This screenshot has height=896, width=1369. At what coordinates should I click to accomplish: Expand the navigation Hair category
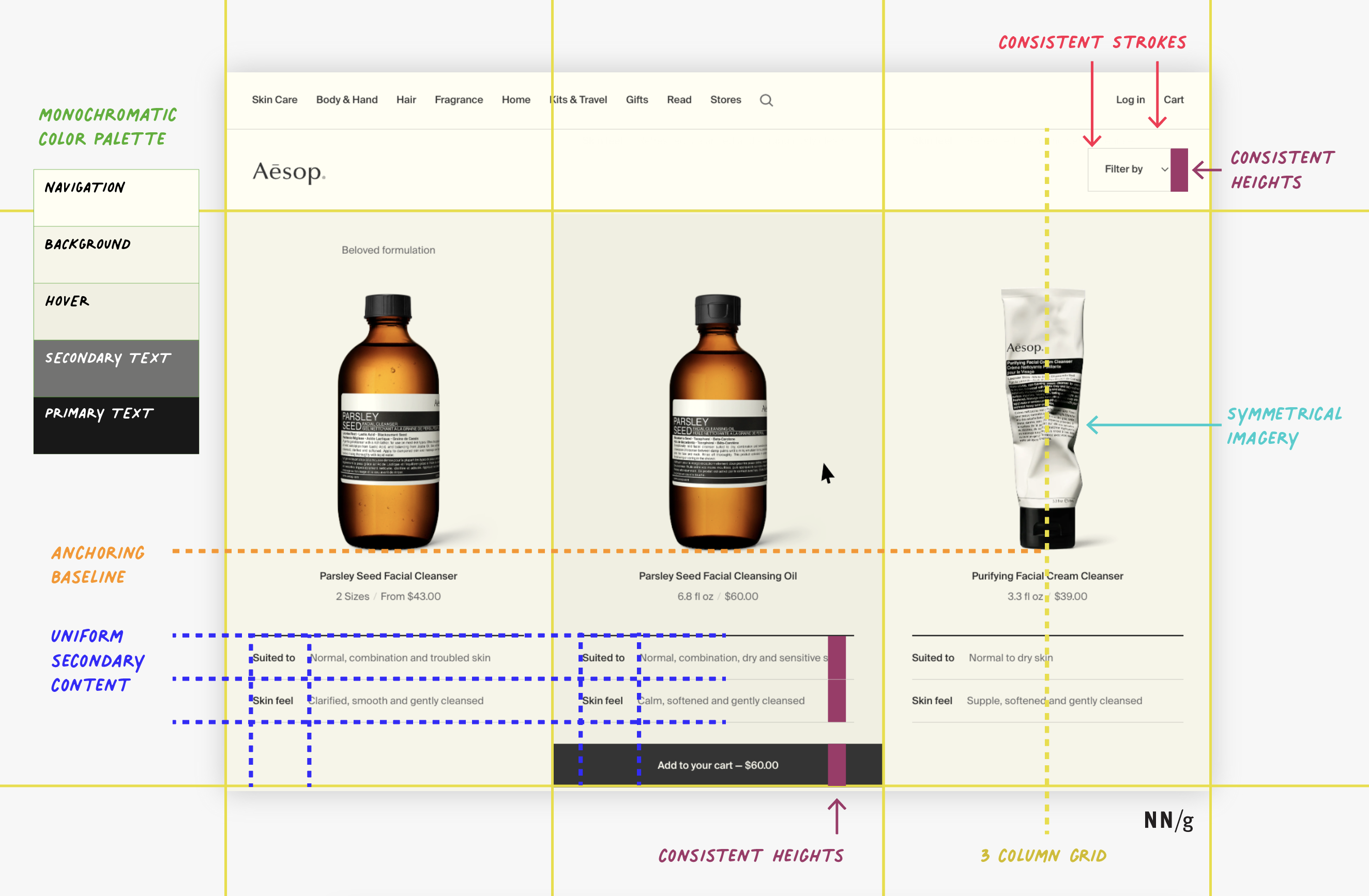406,99
